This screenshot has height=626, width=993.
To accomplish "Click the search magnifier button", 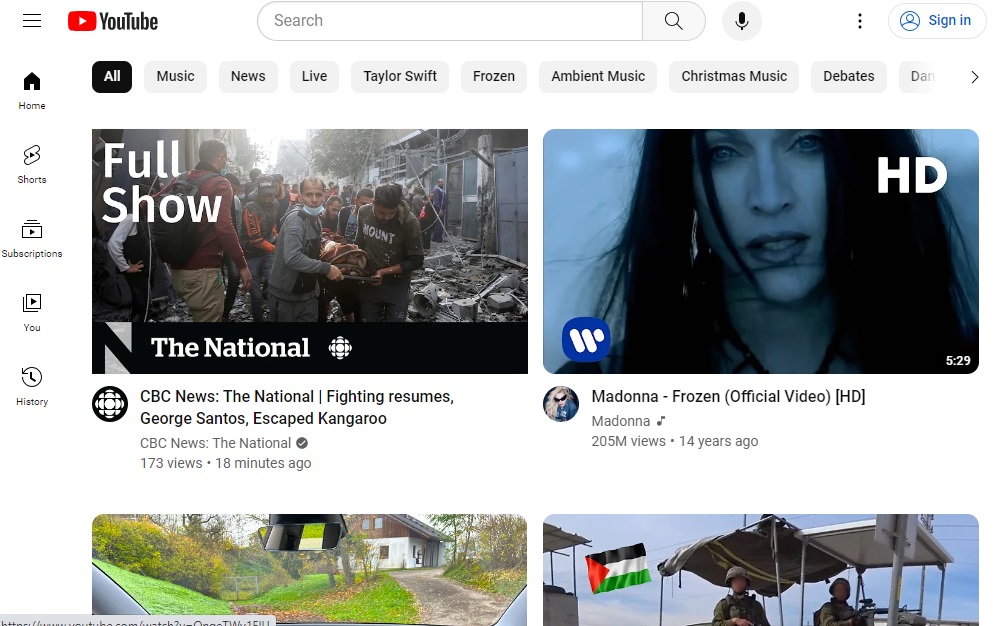I will coord(674,21).
